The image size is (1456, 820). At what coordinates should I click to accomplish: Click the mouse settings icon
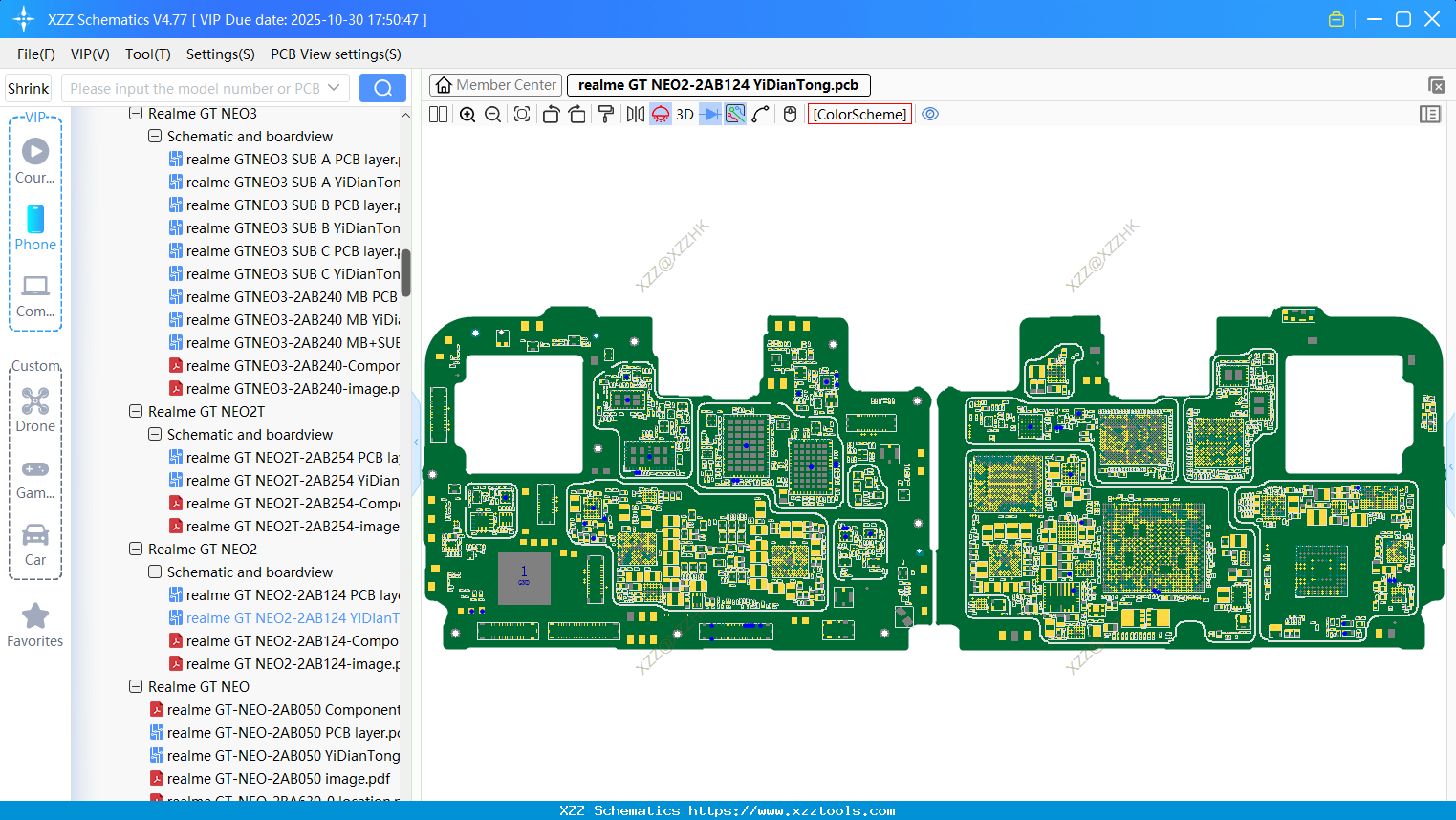click(x=790, y=115)
